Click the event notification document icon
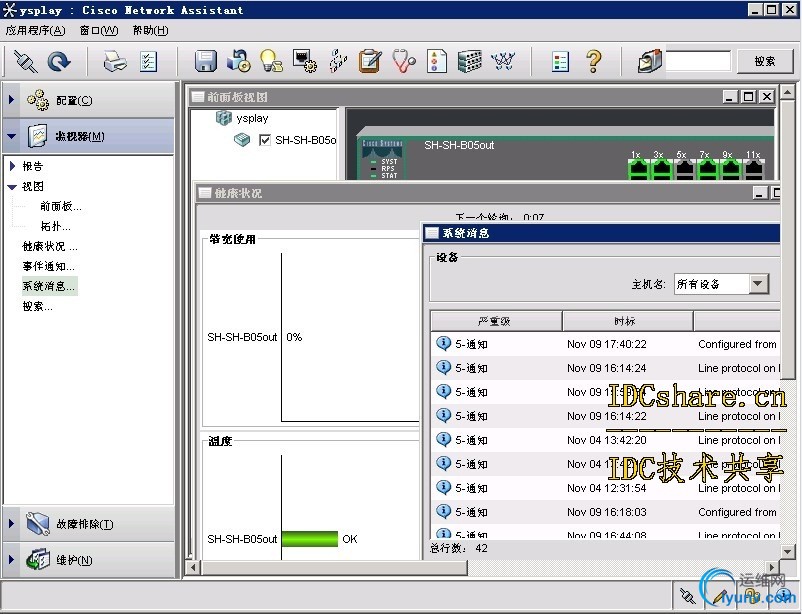 pos(436,61)
